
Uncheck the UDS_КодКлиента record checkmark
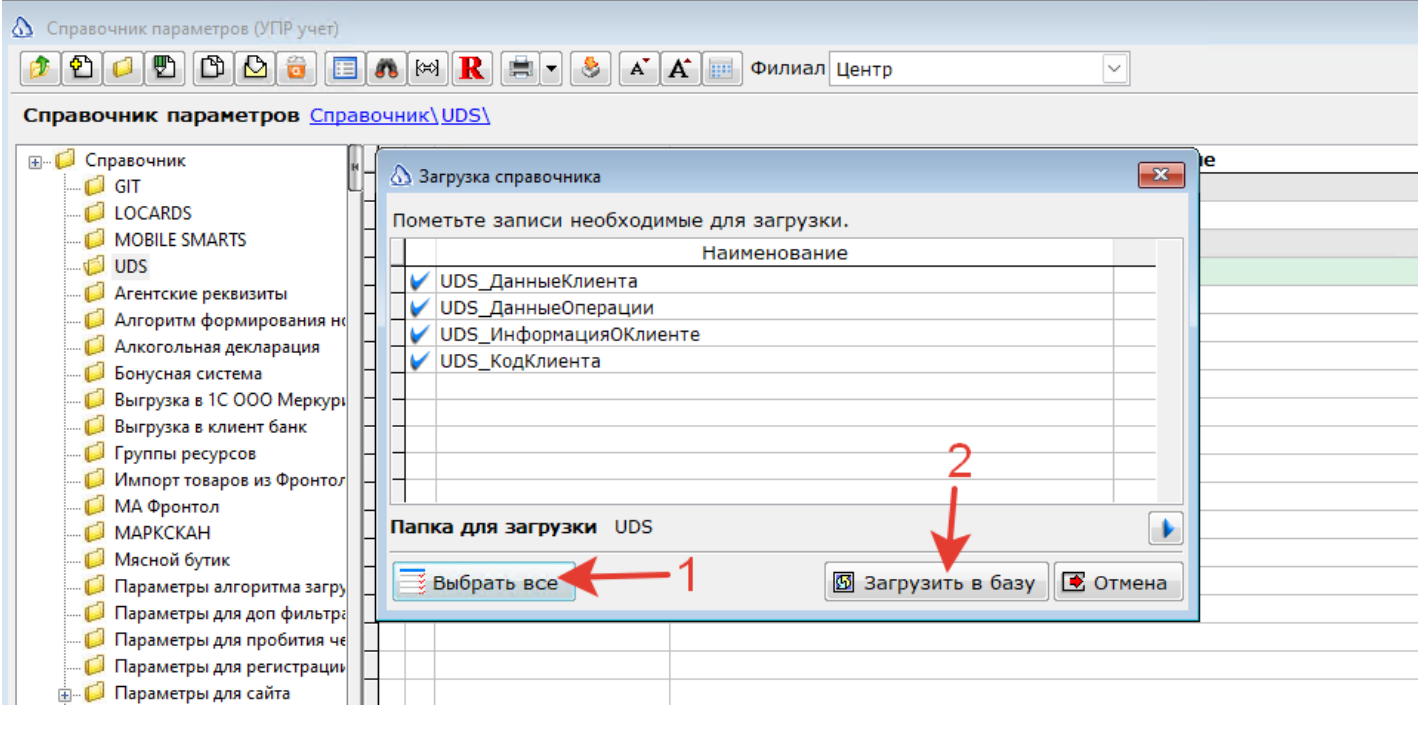(420, 361)
